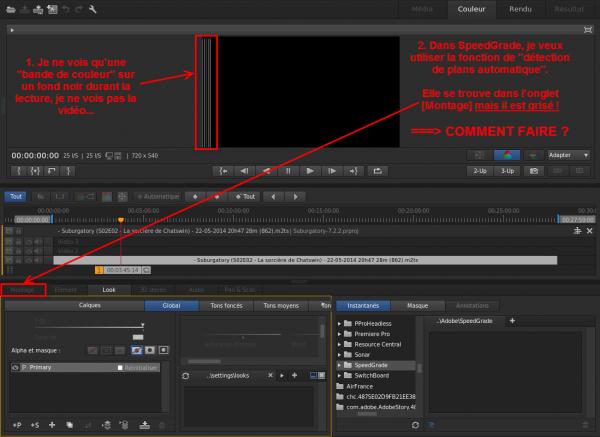
Task: Switch to the Rendu tab
Action: 519,9
